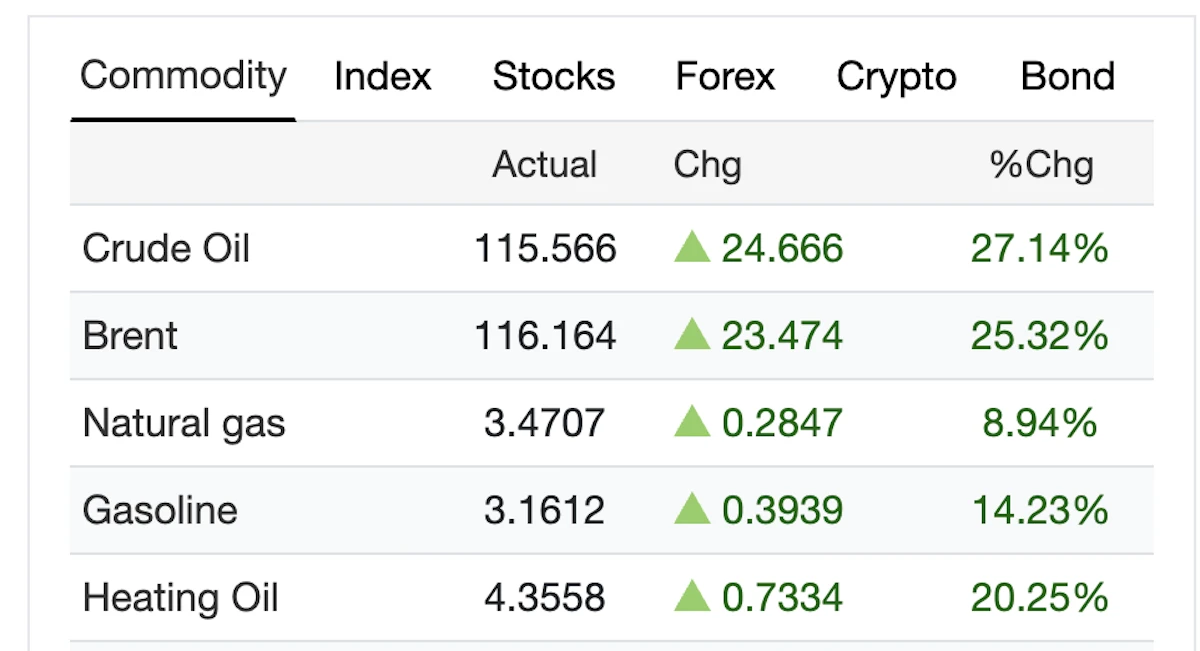1200x651 pixels.
Task: Click the up arrow in Heating Oil row
Action: (692, 597)
